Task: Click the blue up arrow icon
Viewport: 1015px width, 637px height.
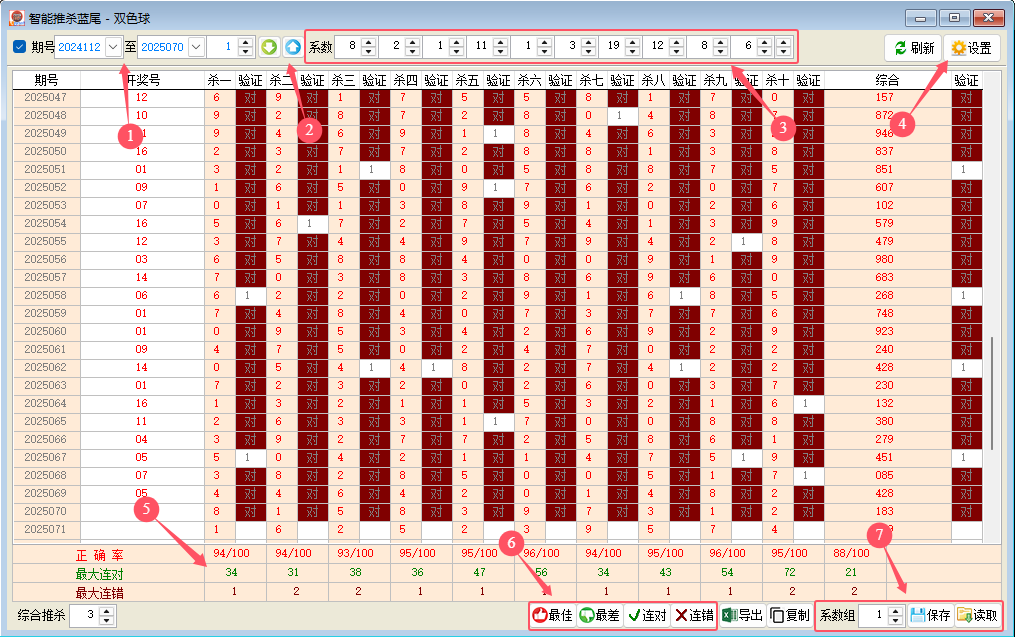Action: coord(292,47)
